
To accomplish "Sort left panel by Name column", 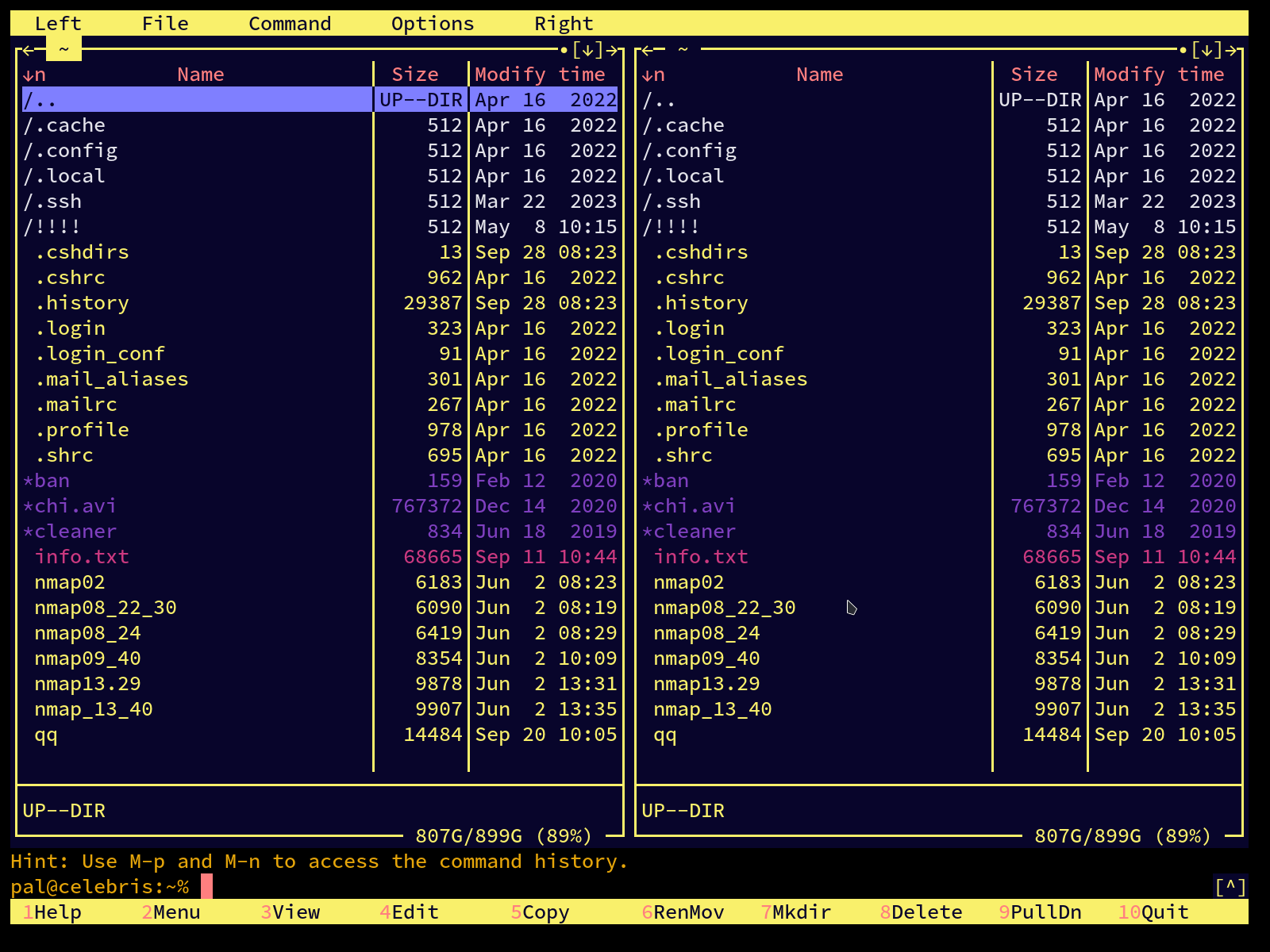I will [x=201, y=75].
